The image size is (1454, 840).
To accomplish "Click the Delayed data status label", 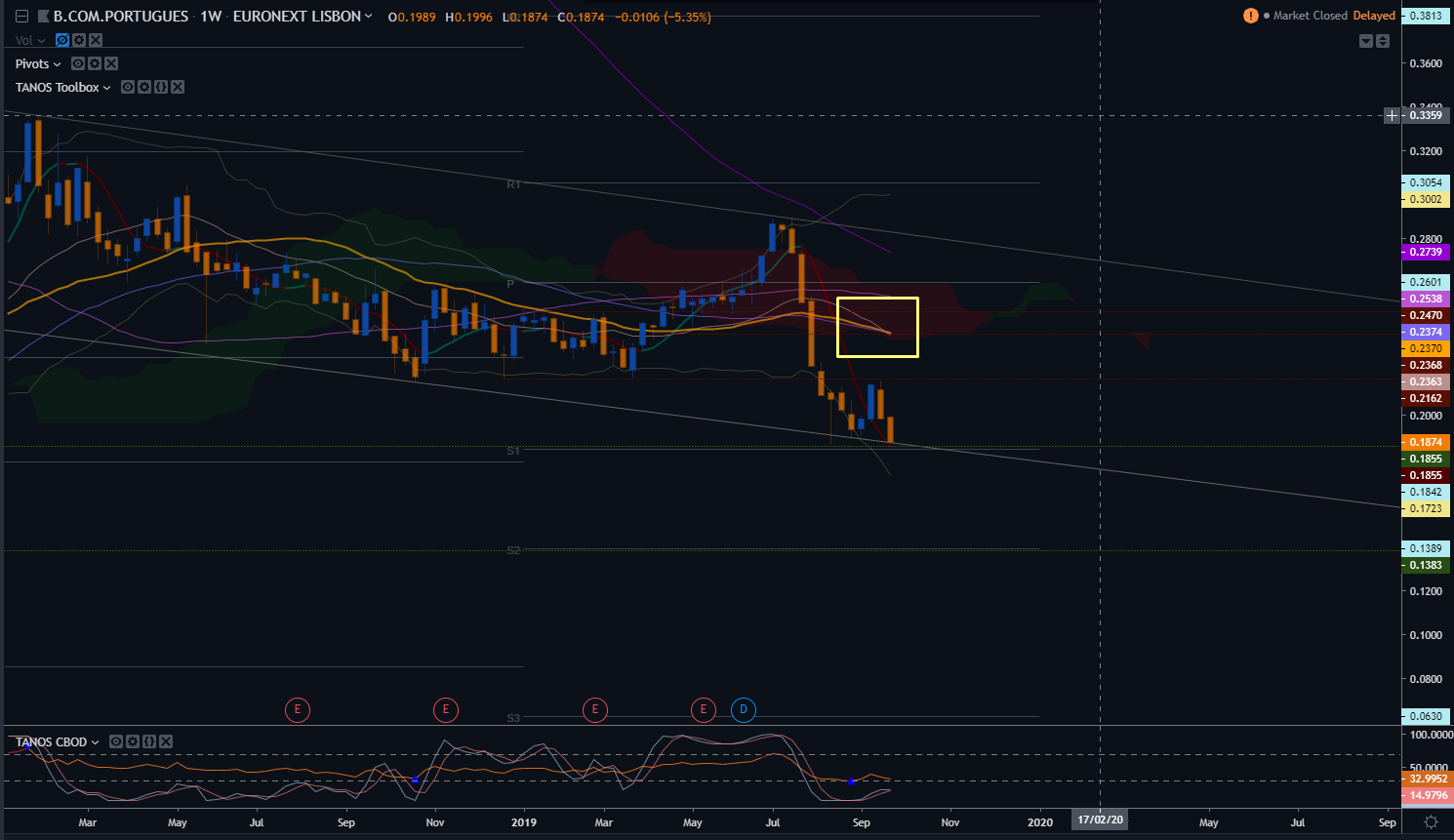I will tap(1374, 16).
